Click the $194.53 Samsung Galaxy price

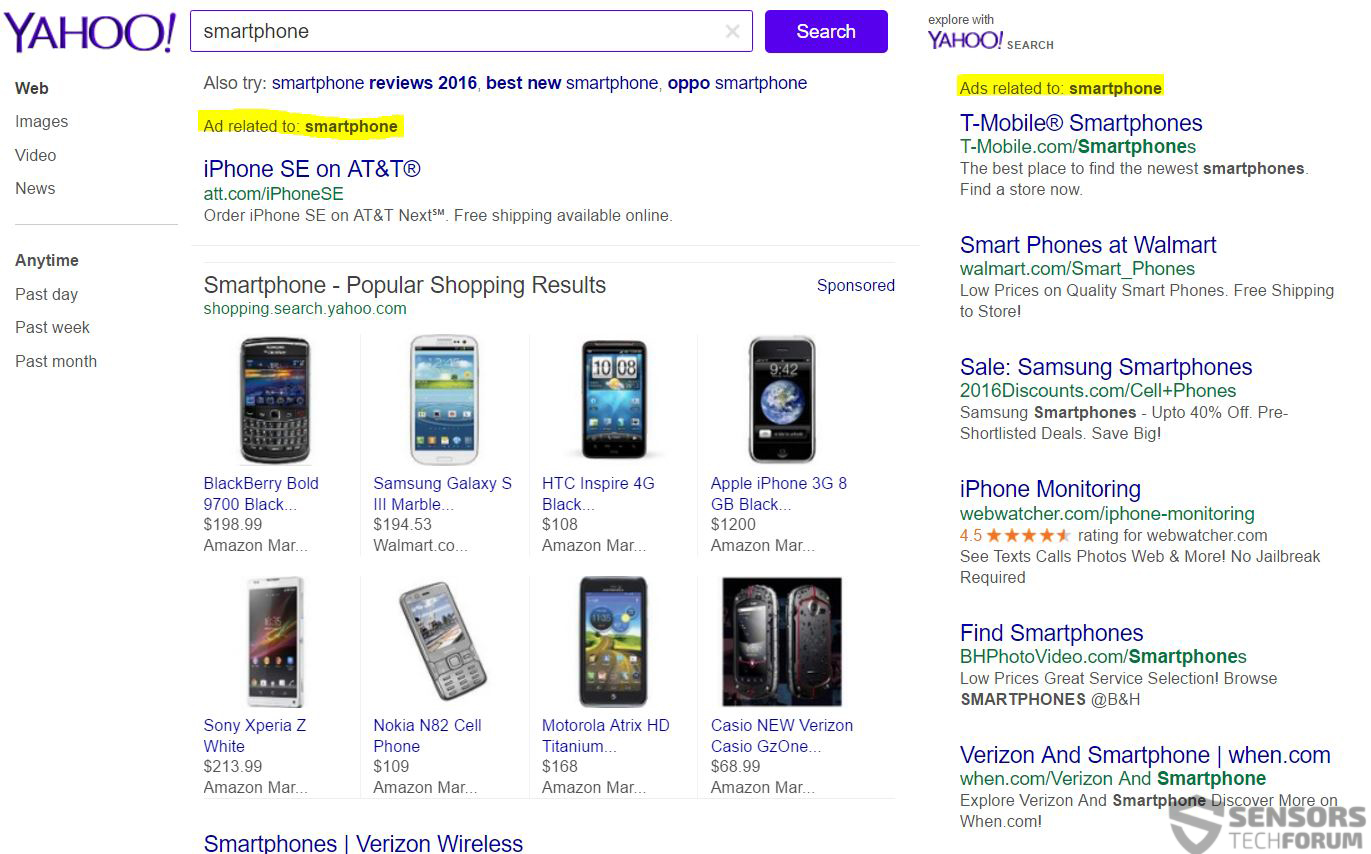[x=402, y=524]
